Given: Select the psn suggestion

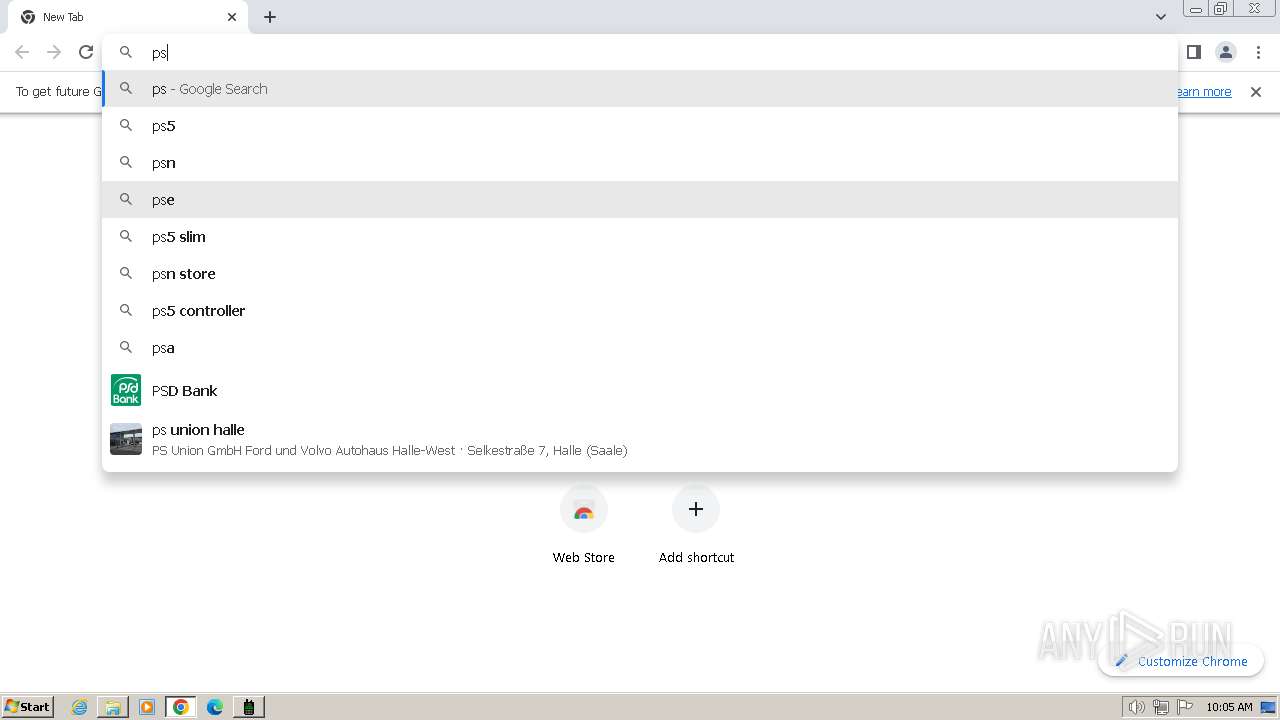Looking at the screenshot, I should 640,163.
